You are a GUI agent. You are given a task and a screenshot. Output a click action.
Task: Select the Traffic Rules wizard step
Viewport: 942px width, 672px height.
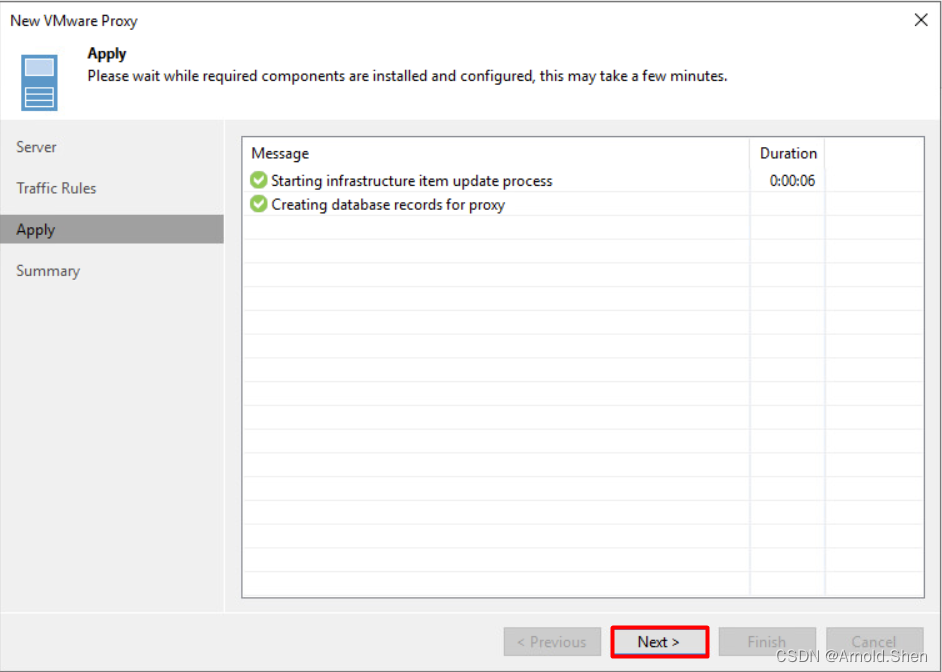(x=56, y=188)
